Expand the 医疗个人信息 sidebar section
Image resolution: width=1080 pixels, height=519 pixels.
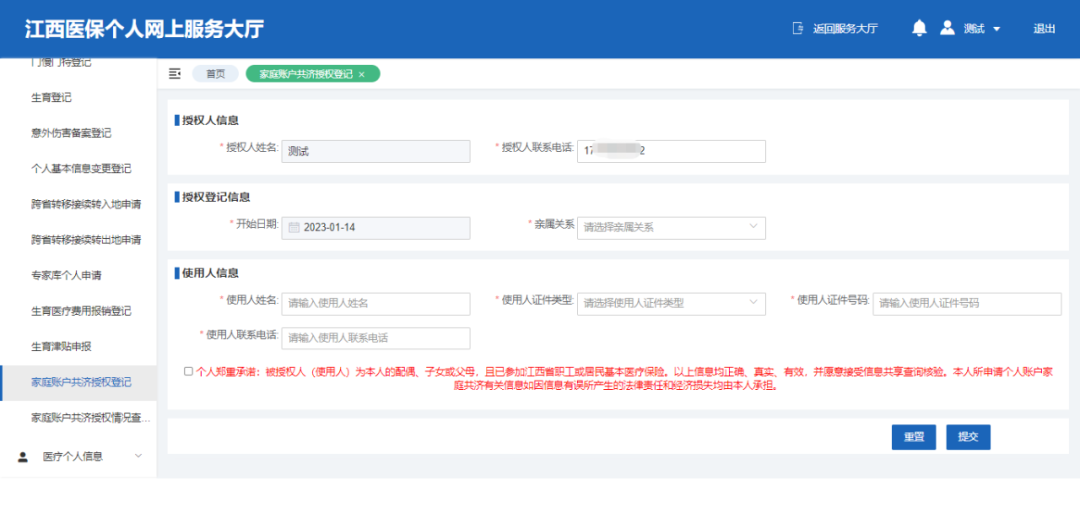pyautogui.click(x=138, y=456)
